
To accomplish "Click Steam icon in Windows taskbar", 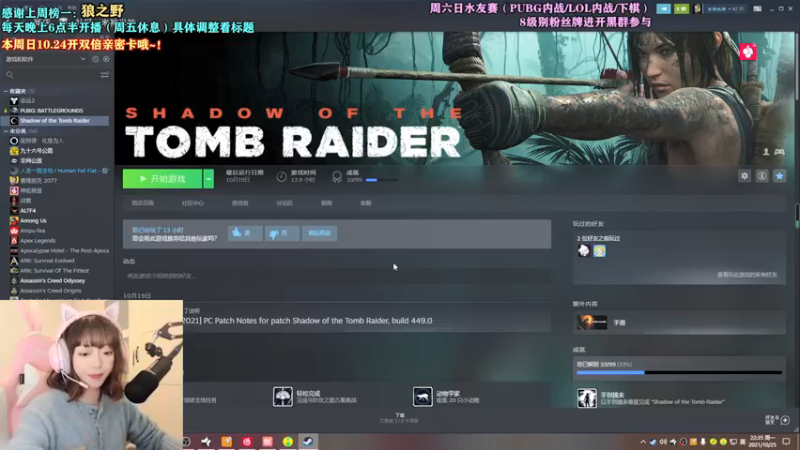I will coord(308,442).
